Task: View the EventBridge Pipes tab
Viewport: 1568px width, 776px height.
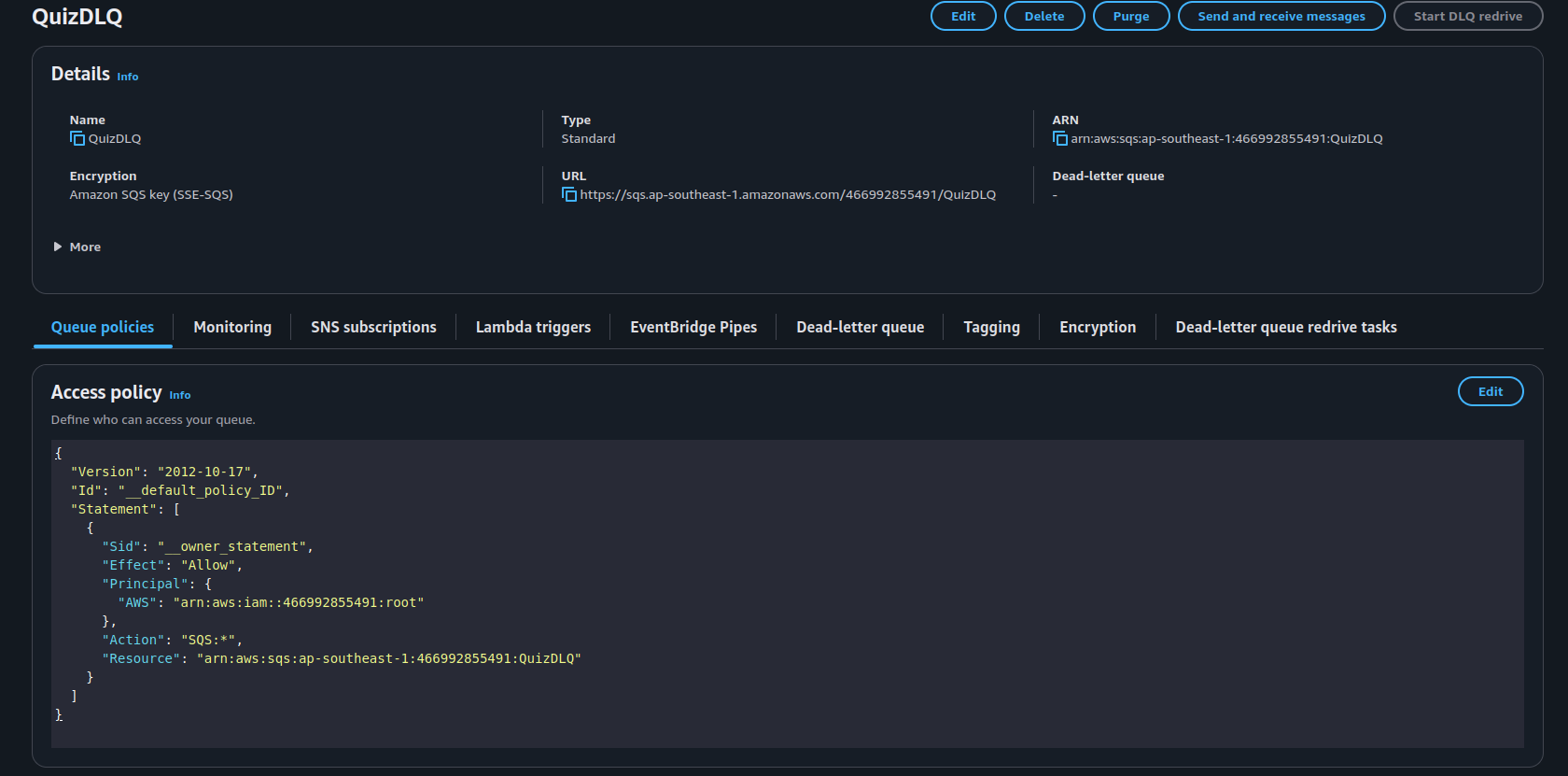Action: pyautogui.click(x=693, y=328)
